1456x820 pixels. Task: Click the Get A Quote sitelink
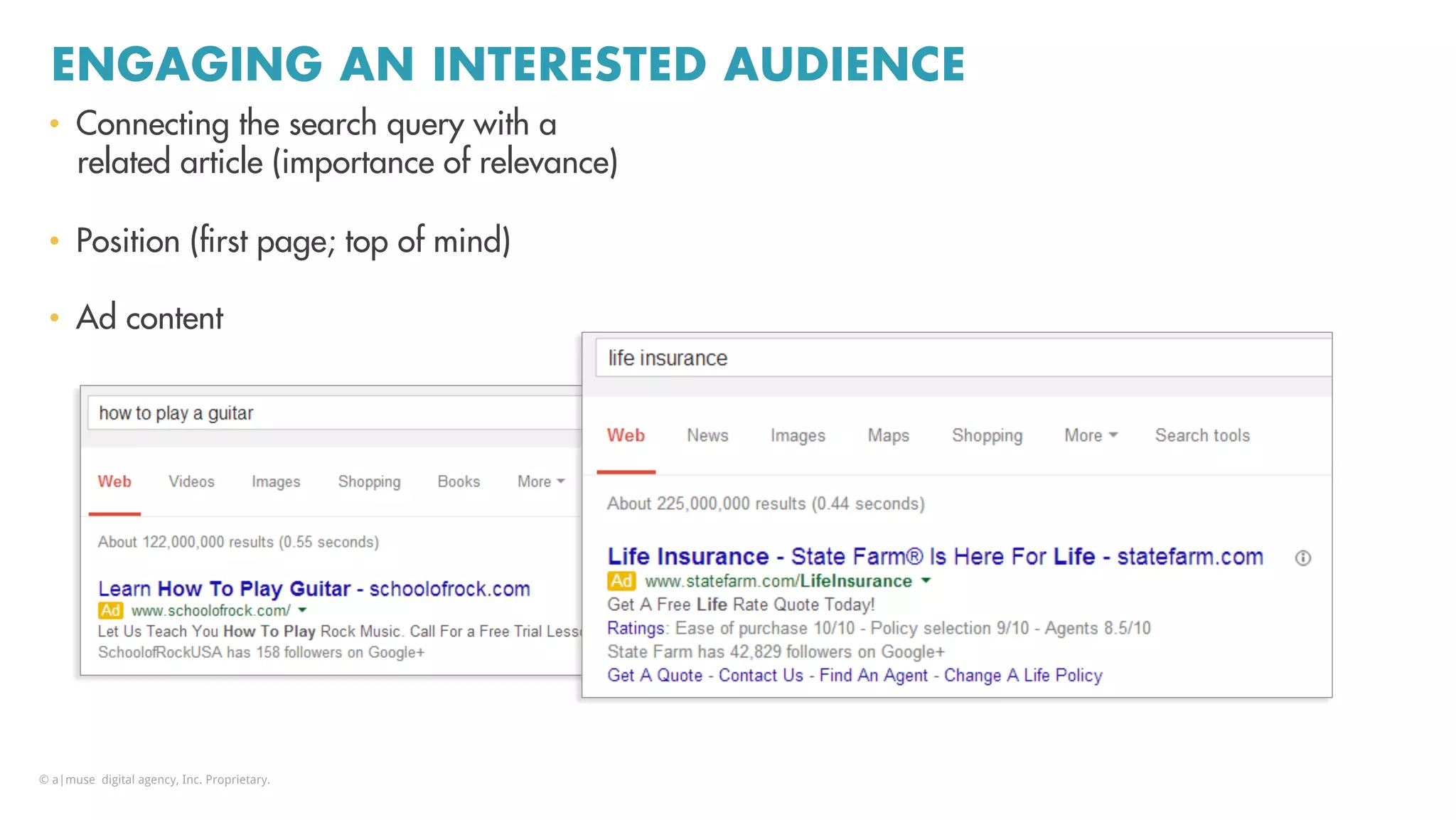(655, 675)
